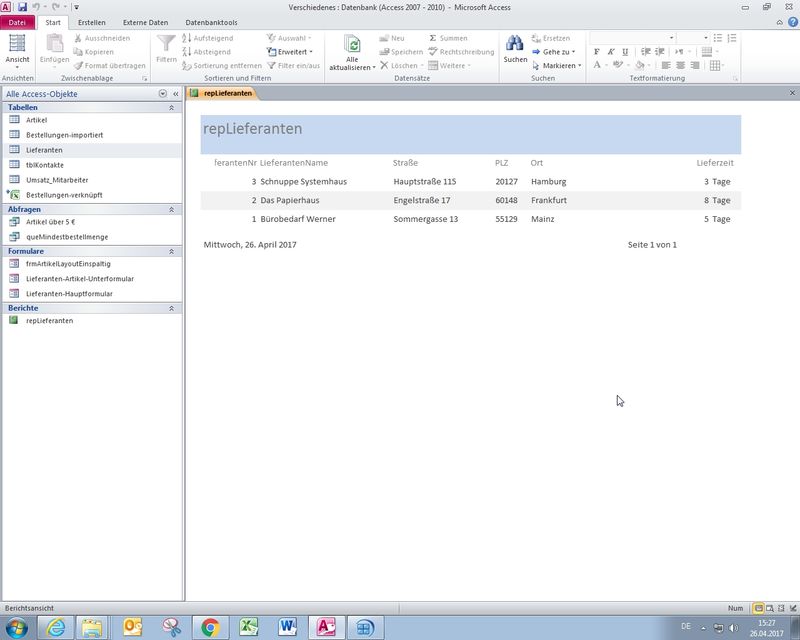Open the Datei menu
This screenshot has height=640, width=800.
click(18, 22)
